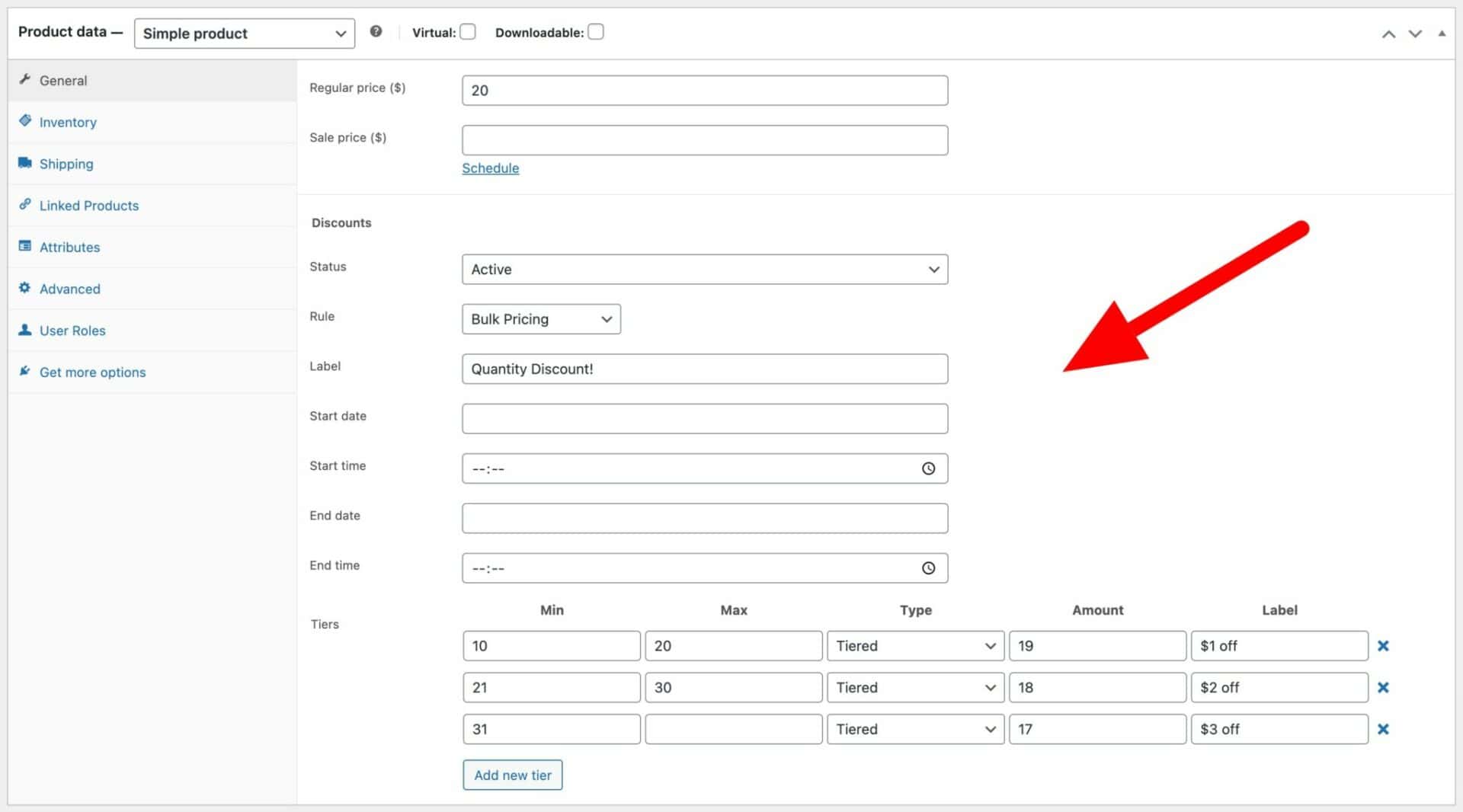Open the User Roles tab
This screenshot has width=1463, height=812.
point(152,331)
